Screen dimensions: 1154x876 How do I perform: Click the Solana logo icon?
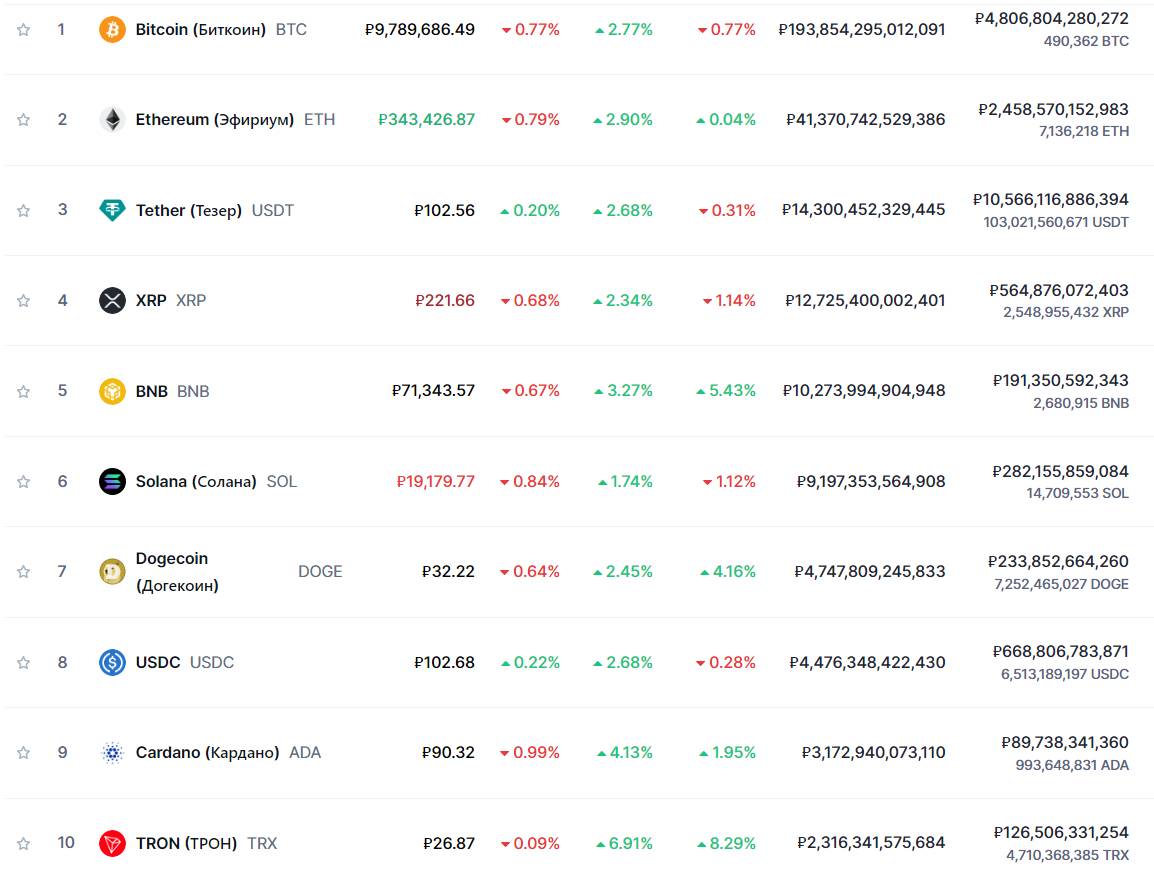tap(112, 481)
